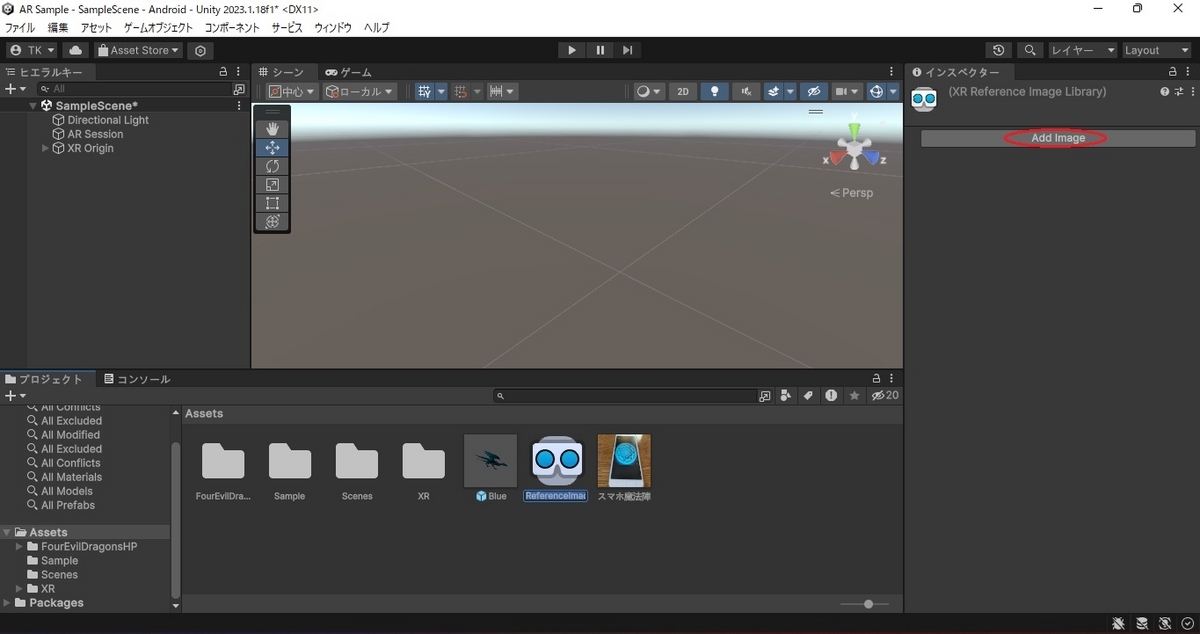Open the 中心 pivot mode dropdown
This screenshot has width=1200, height=634.
[x=292, y=91]
